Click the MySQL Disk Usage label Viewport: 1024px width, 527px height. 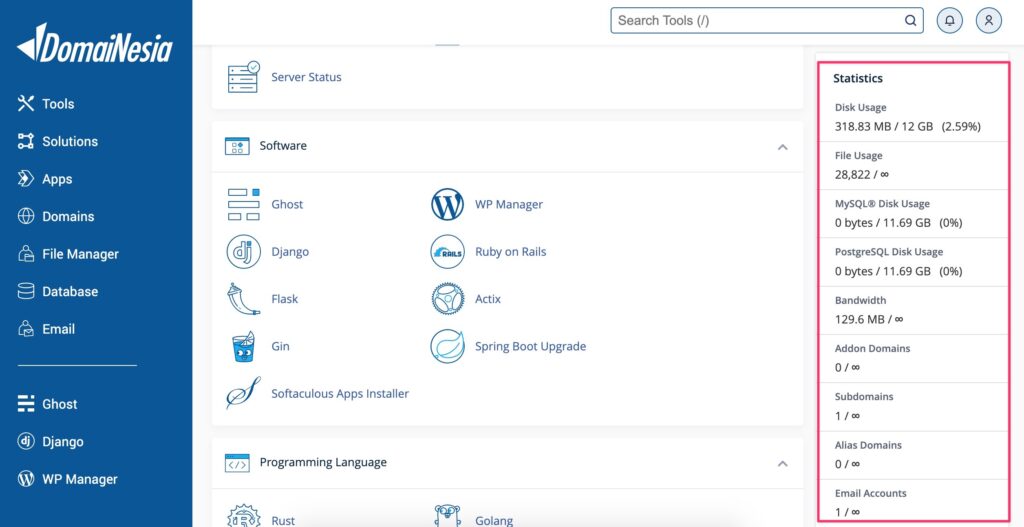coord(882,204)
